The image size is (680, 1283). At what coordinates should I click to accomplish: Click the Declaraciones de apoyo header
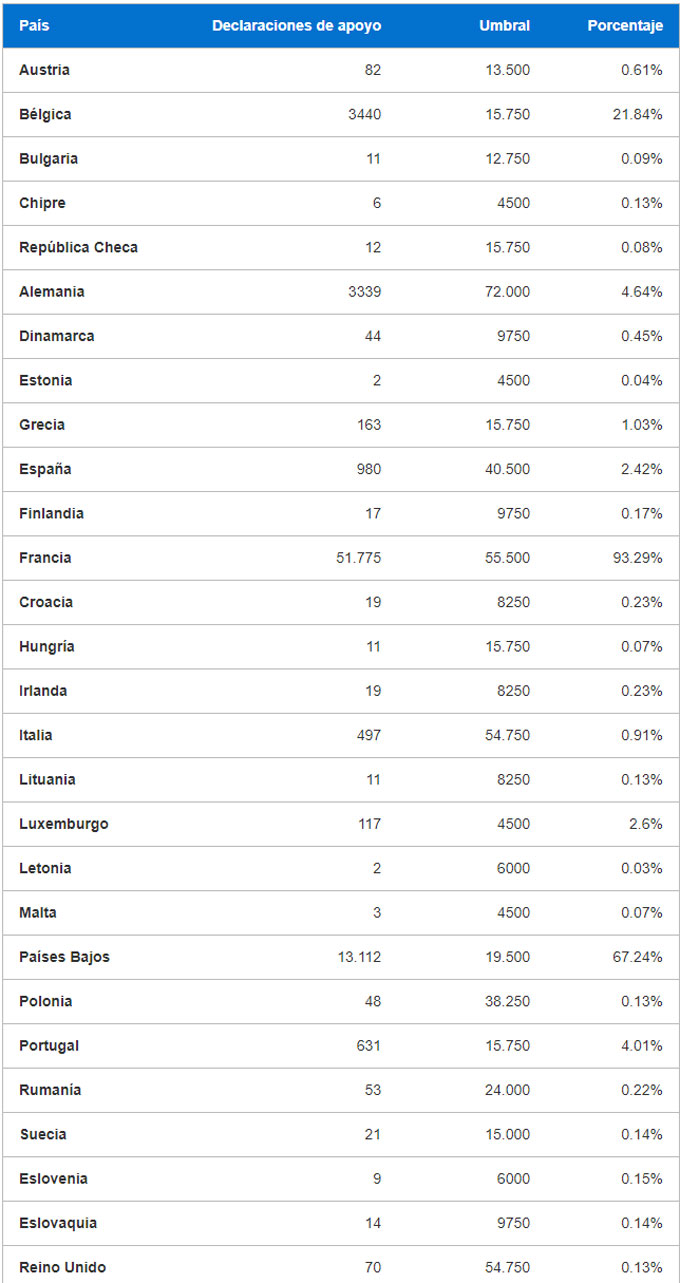coord(296,26)
